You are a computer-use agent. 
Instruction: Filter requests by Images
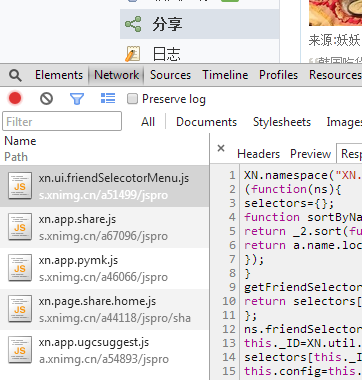coord(344,122)
